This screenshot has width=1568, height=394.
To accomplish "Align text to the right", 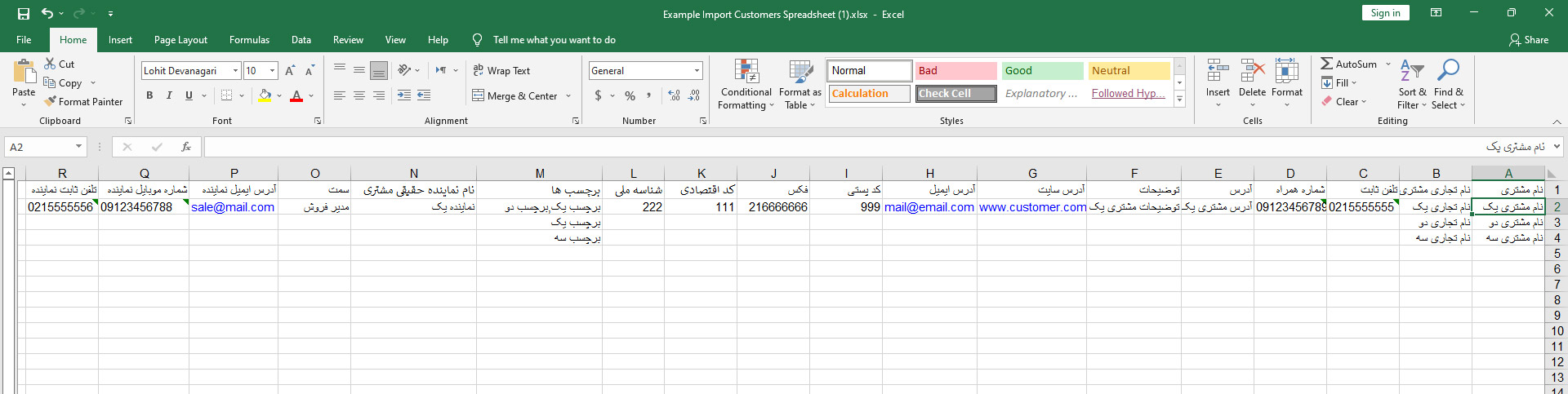I will (379, 95).
